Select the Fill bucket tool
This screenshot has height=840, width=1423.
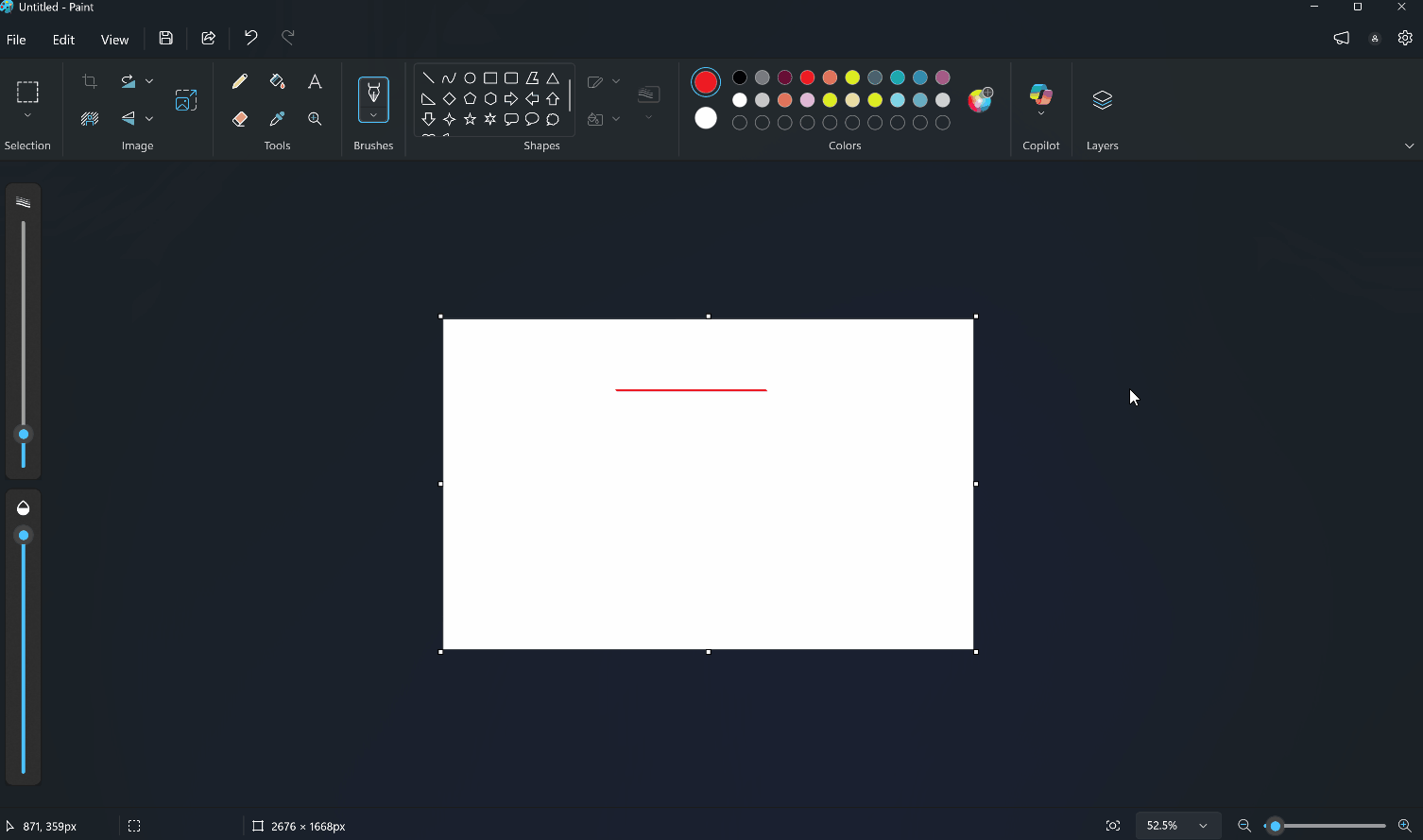[277, 82]
